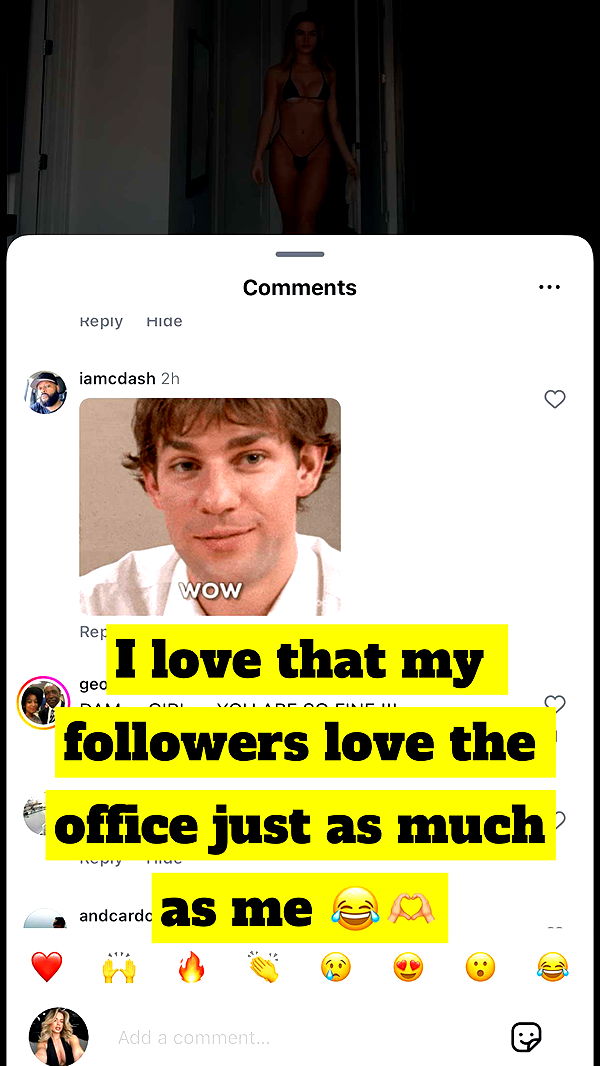Focus the Add a comment field
The height and width of the screenshot is (1066, 600).
click(x=300, y=1037)
